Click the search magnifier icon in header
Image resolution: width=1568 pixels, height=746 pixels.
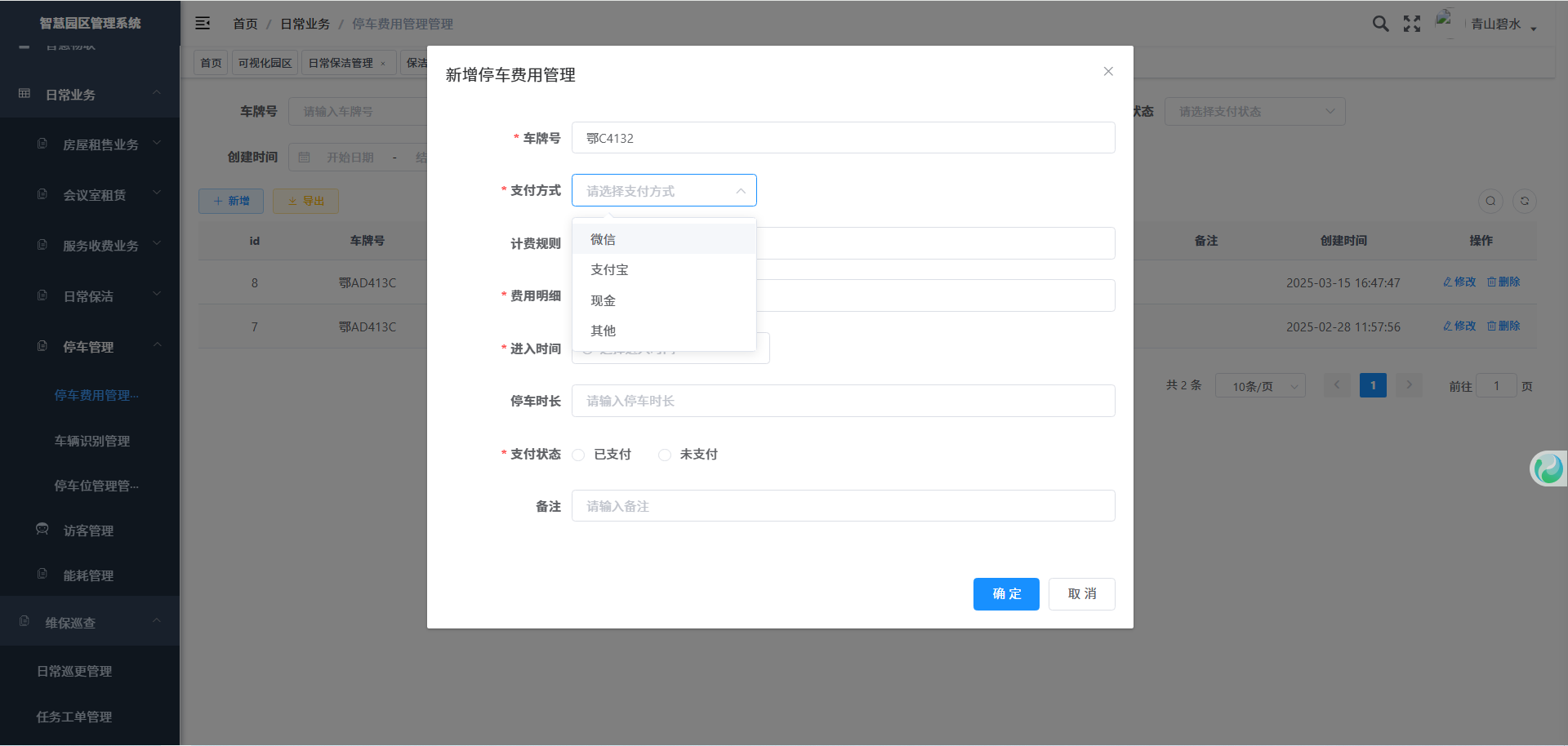[x=1380, y=24]
